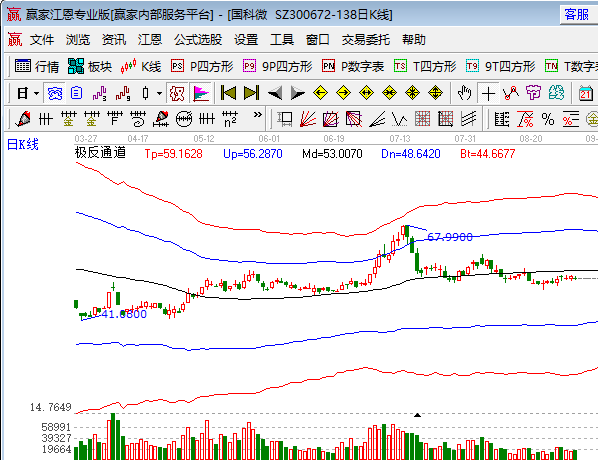This screenshot has width=598, height=460.
Task: Click the plain percent sign icon
Action: (548, 119)
